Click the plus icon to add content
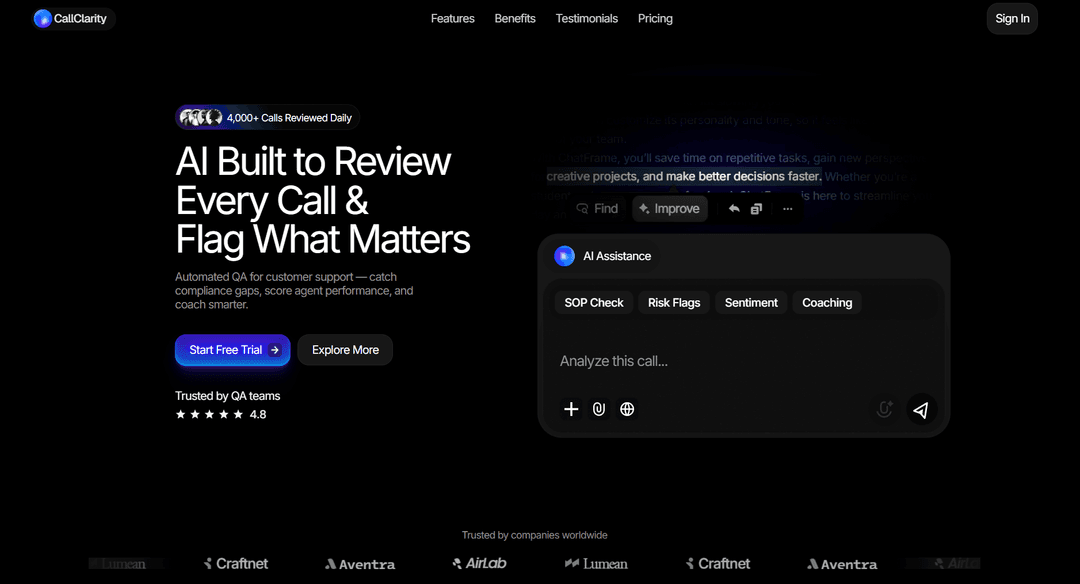This screenshot has height=584, width=1080. pos(571,409)
